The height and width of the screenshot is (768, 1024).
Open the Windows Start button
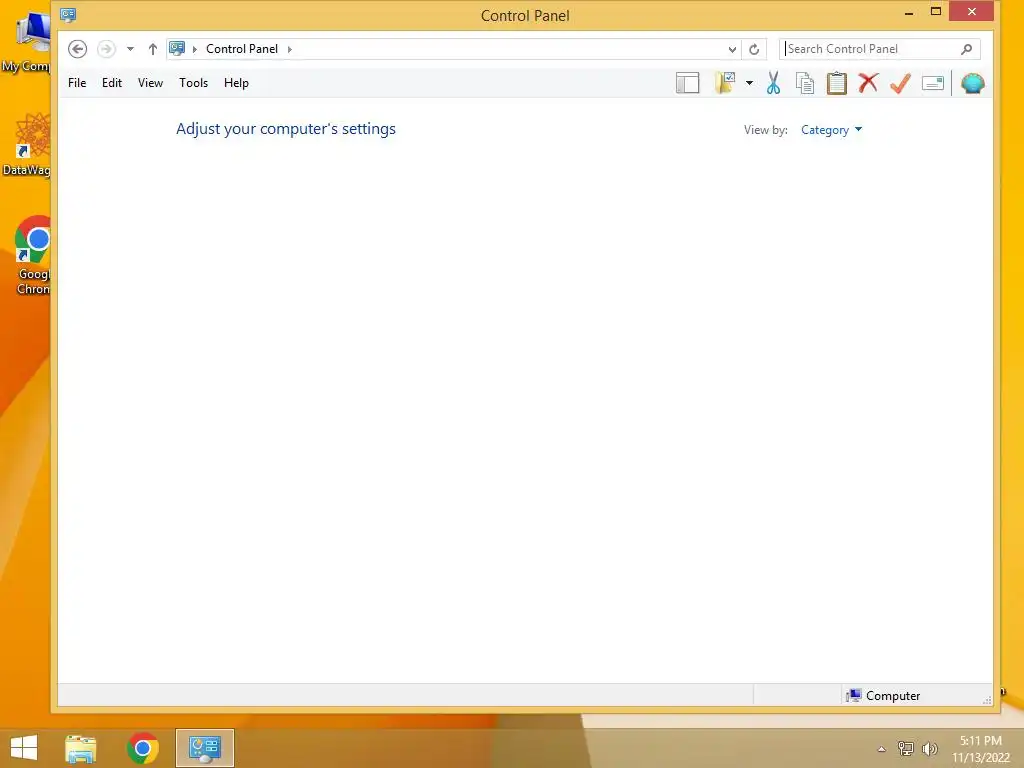coord(24,748)
